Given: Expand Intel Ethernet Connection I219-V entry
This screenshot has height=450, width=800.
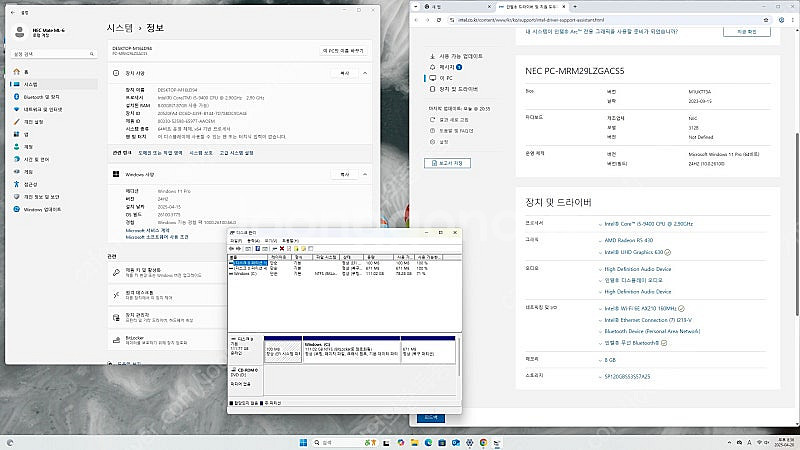Looking at the screenshot, I should pos(647,320).
